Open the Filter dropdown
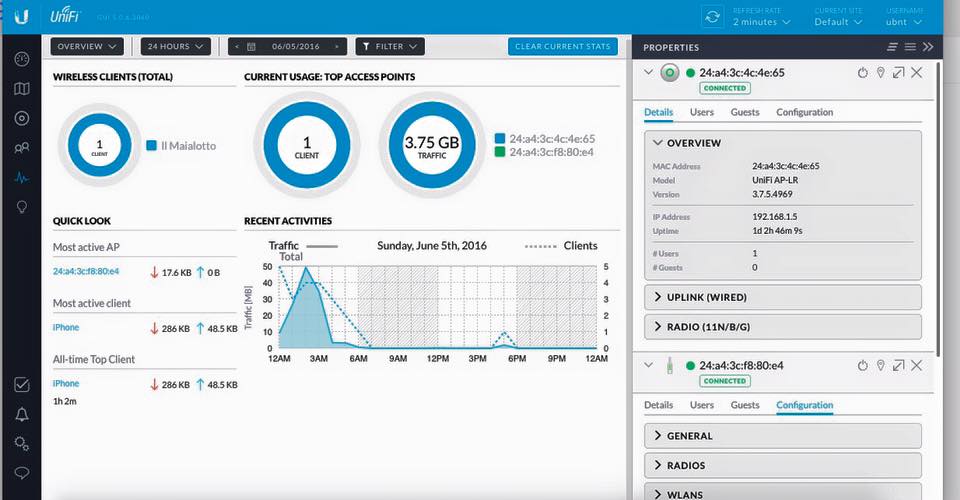The width and height of the screenshot is (960, 500). click(x=390, y=47)
